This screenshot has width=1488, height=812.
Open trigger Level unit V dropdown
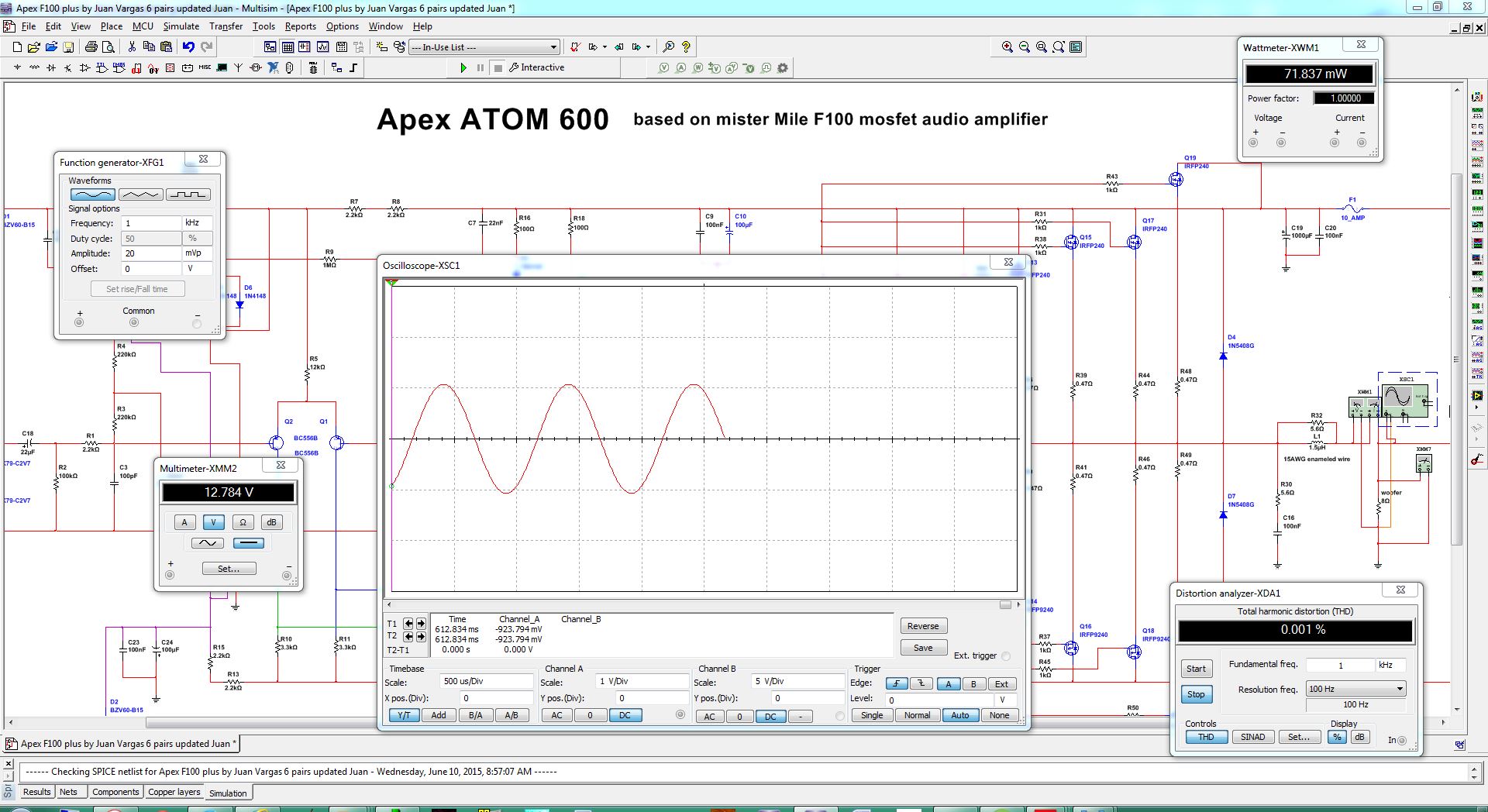(x=1005, y=700)
